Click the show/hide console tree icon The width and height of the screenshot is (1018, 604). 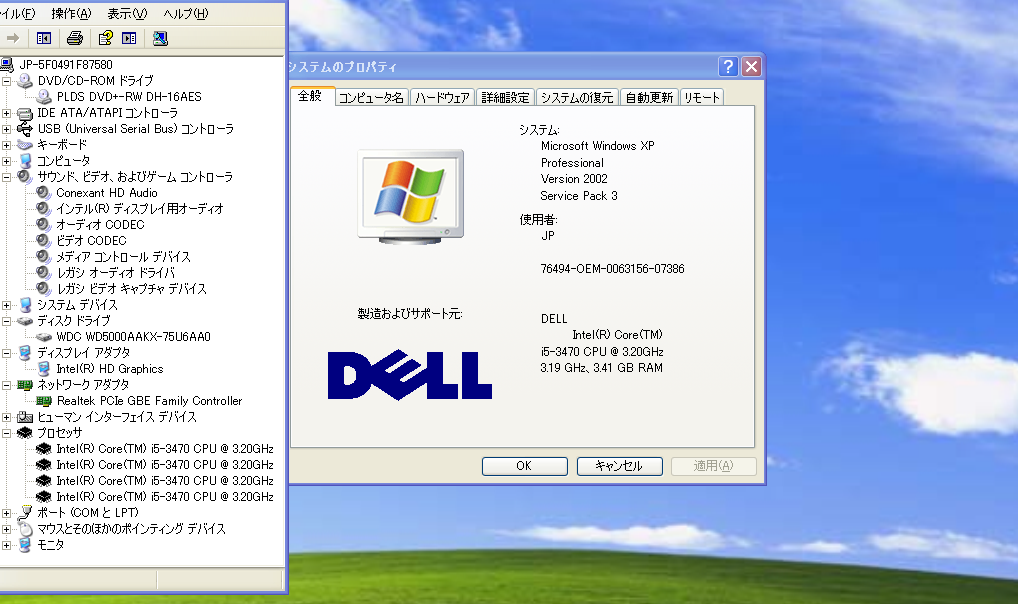pyautogui.click(x=43, y=38)
